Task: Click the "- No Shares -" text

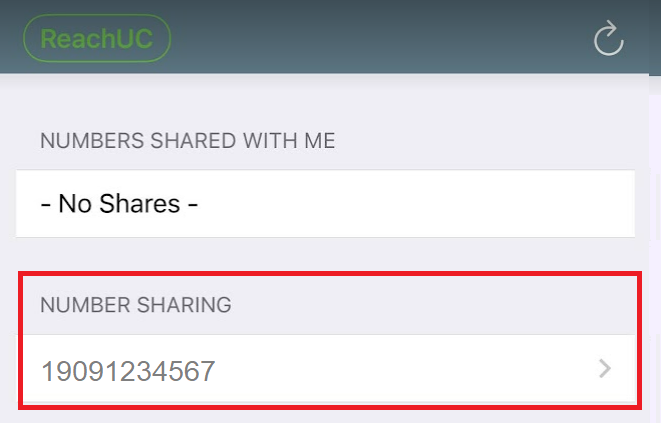Action: 119,204
